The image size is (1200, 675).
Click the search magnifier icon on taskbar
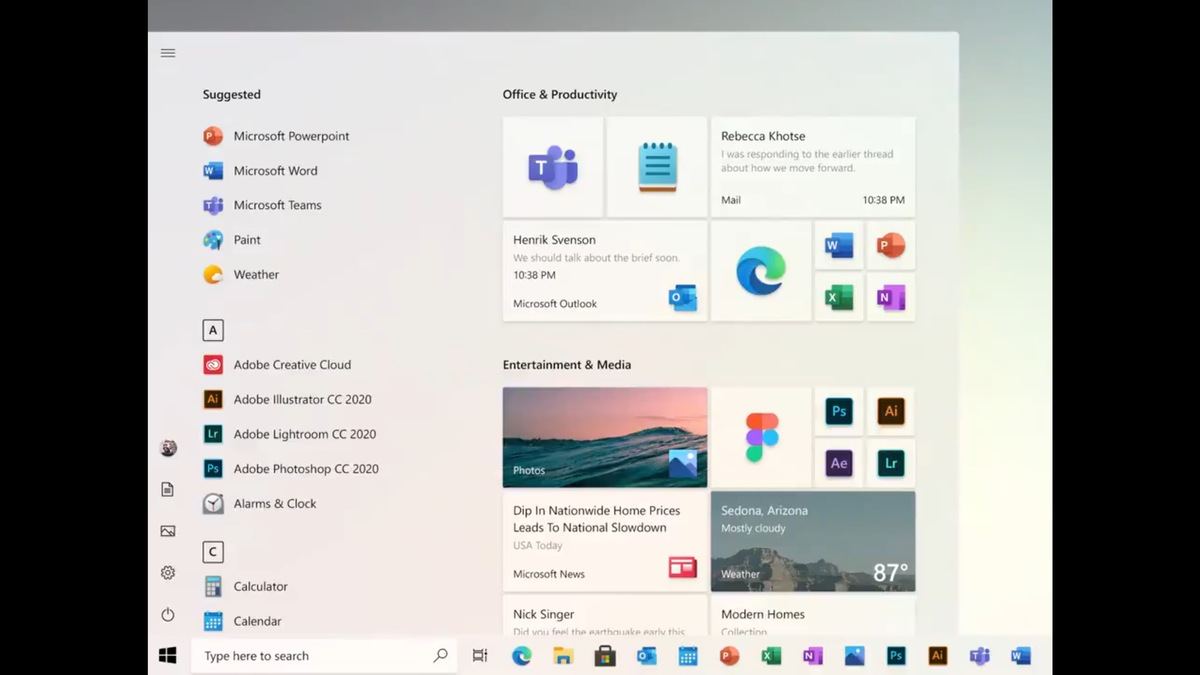click(x=440, y=656)
